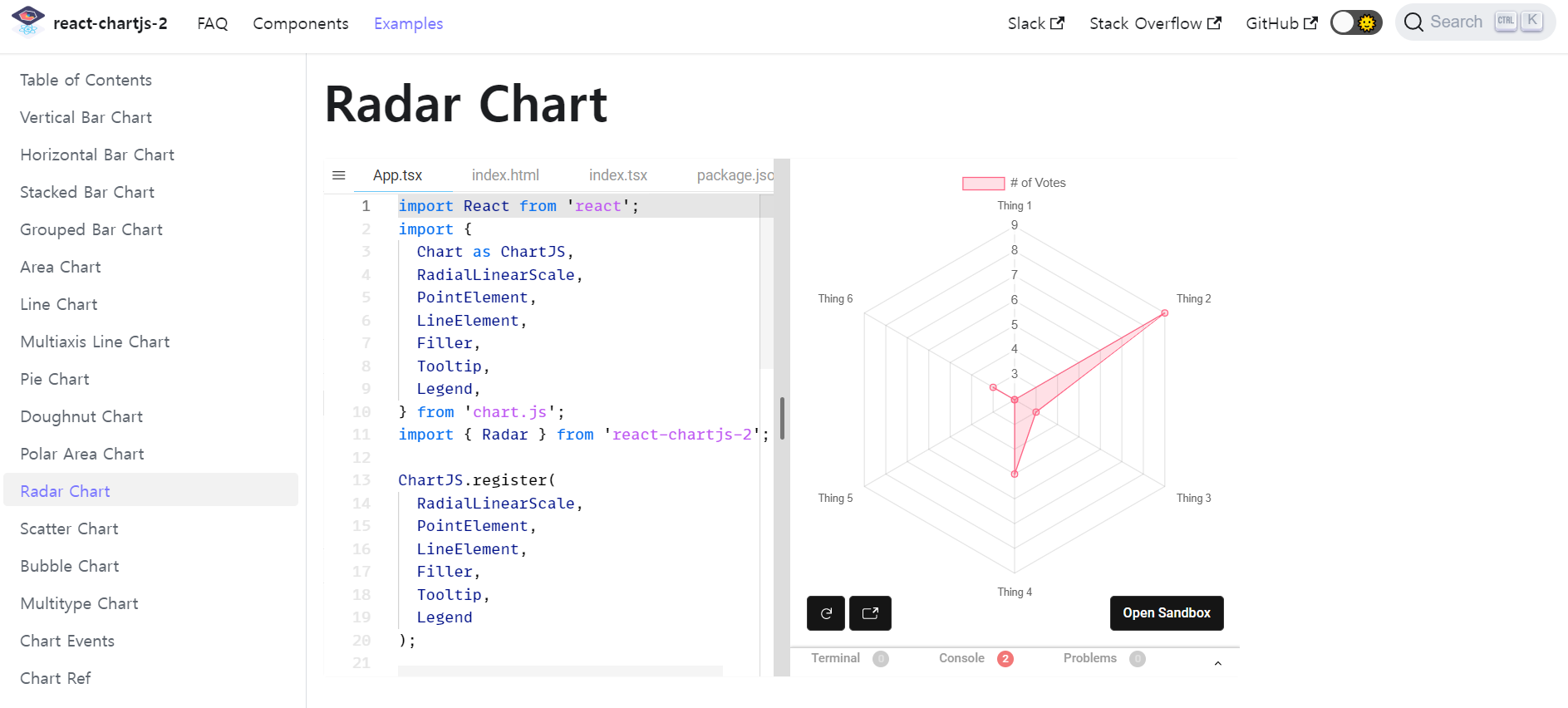This screenshot has width=1568, height=708.
Task: Click the radar data point toward Thing 4
Action: click(x=1015, y=474)
